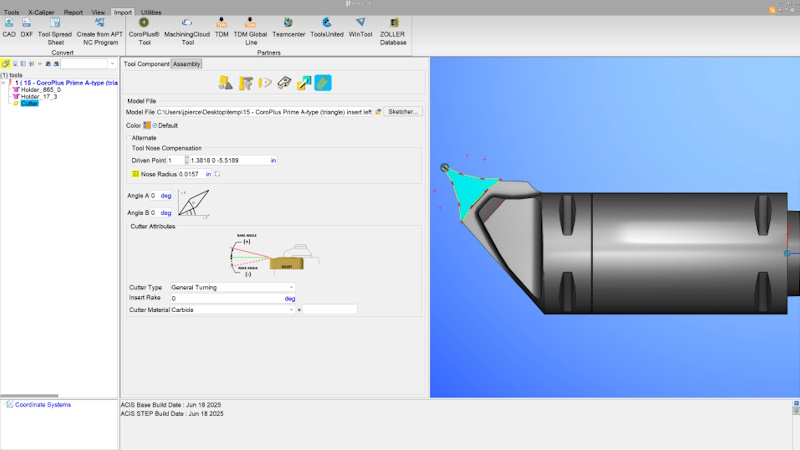Image resolution: width=800 pixels, height=450 pixels.
Task: Click the arrow translate component icon
Action: click(304, 83)
